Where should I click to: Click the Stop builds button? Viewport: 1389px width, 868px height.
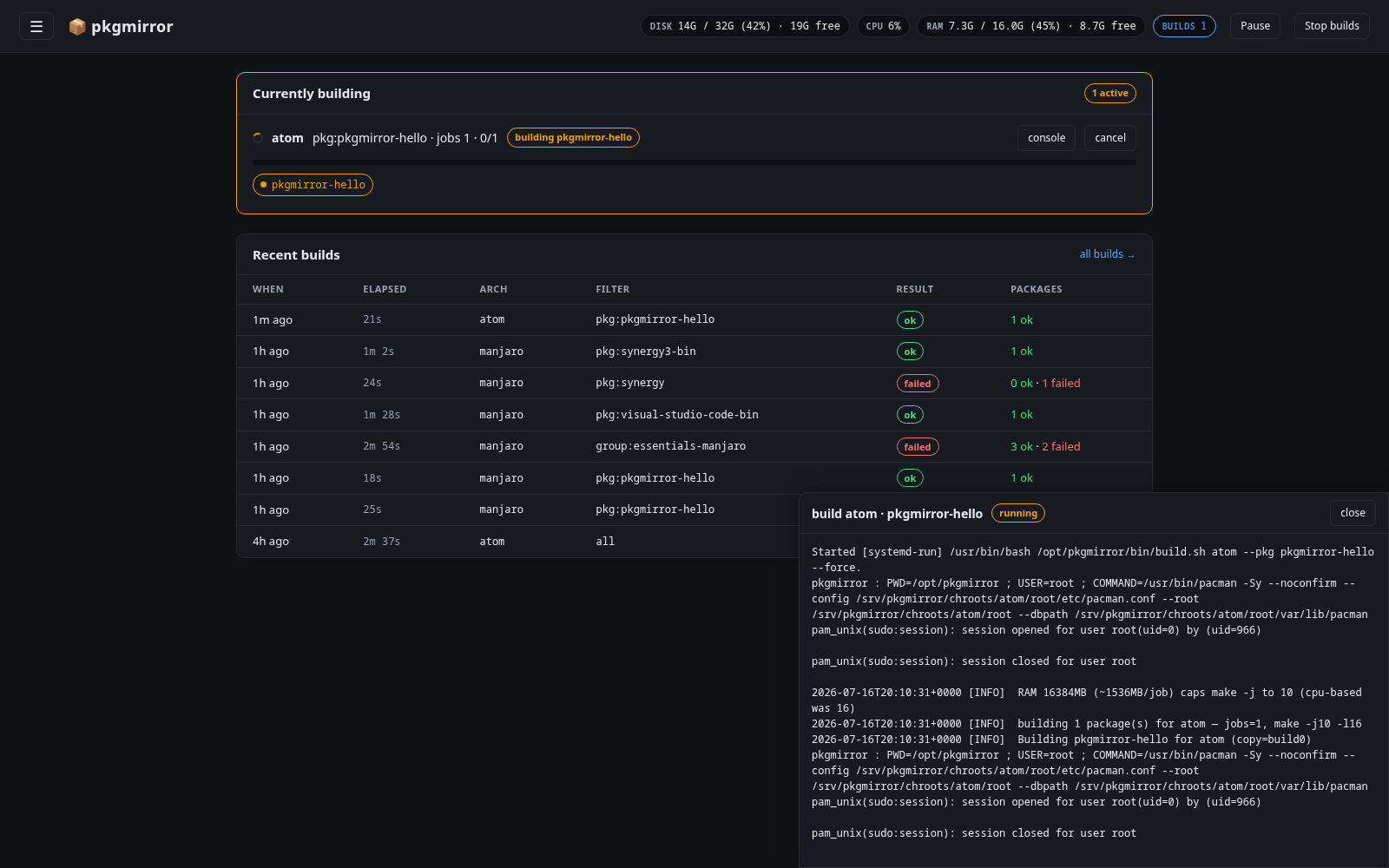point(1332,26)
